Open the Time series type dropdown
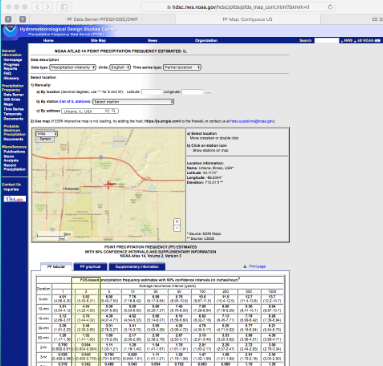 tap(182, 67)
